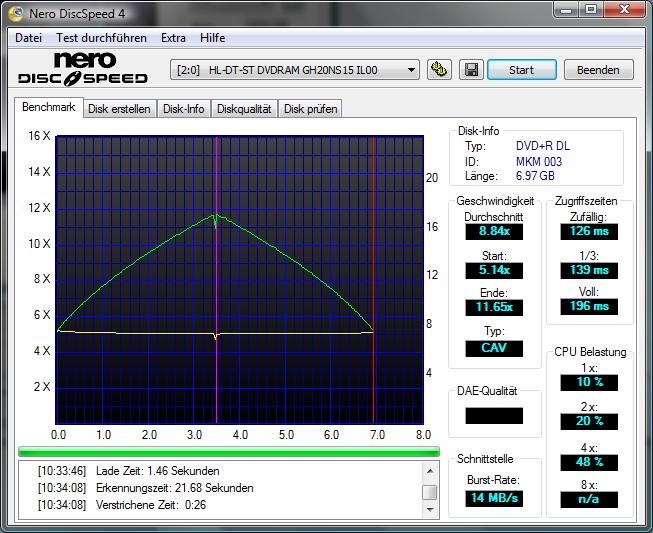Image resolution: width=653 pixels, height=533 pixels.
Task: Switch to the Disk erstellen tab
Action: click(x=119, y=109)
